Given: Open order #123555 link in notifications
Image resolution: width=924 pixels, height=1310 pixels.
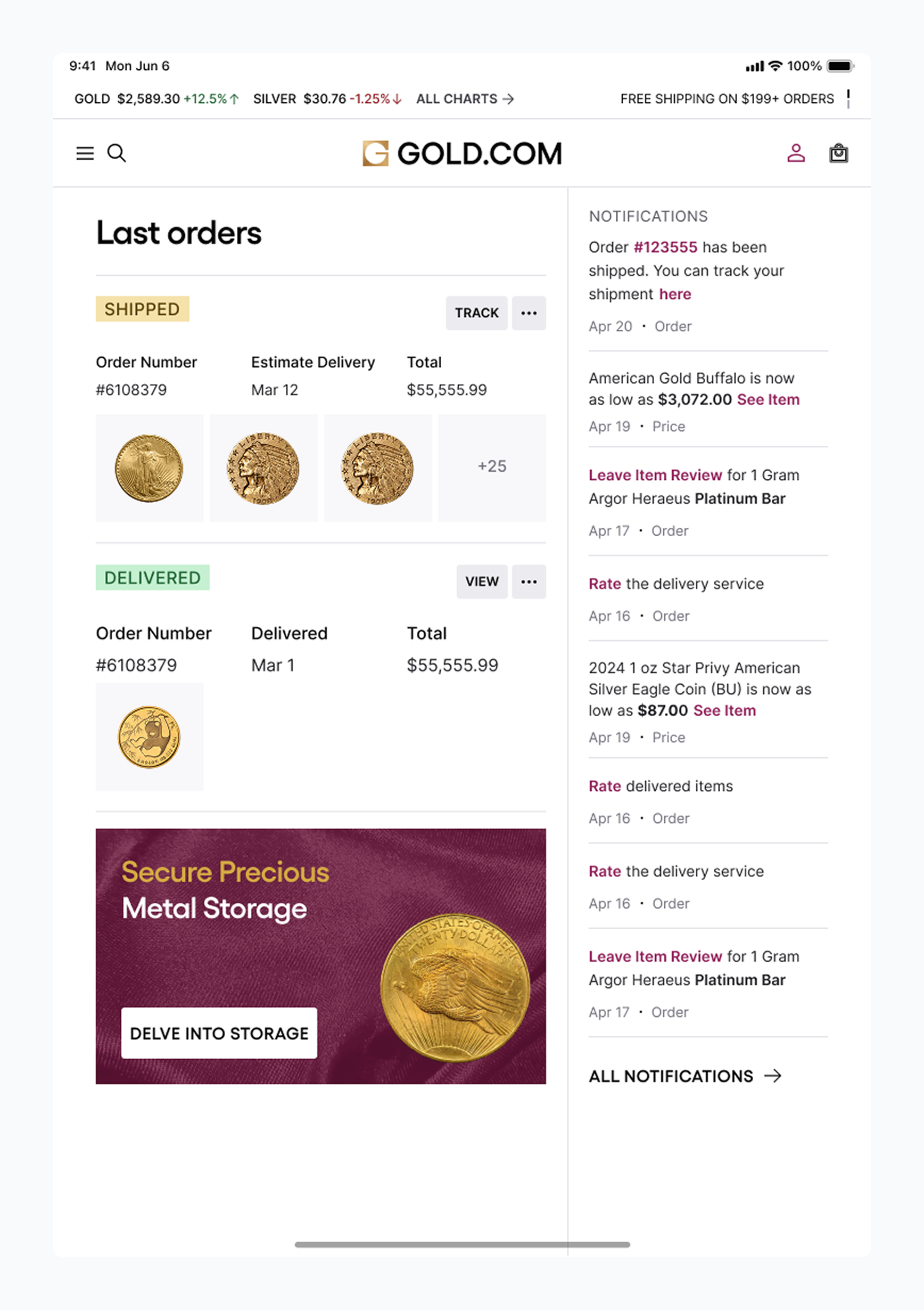Looking at the screenshot, I should (665, 247).
